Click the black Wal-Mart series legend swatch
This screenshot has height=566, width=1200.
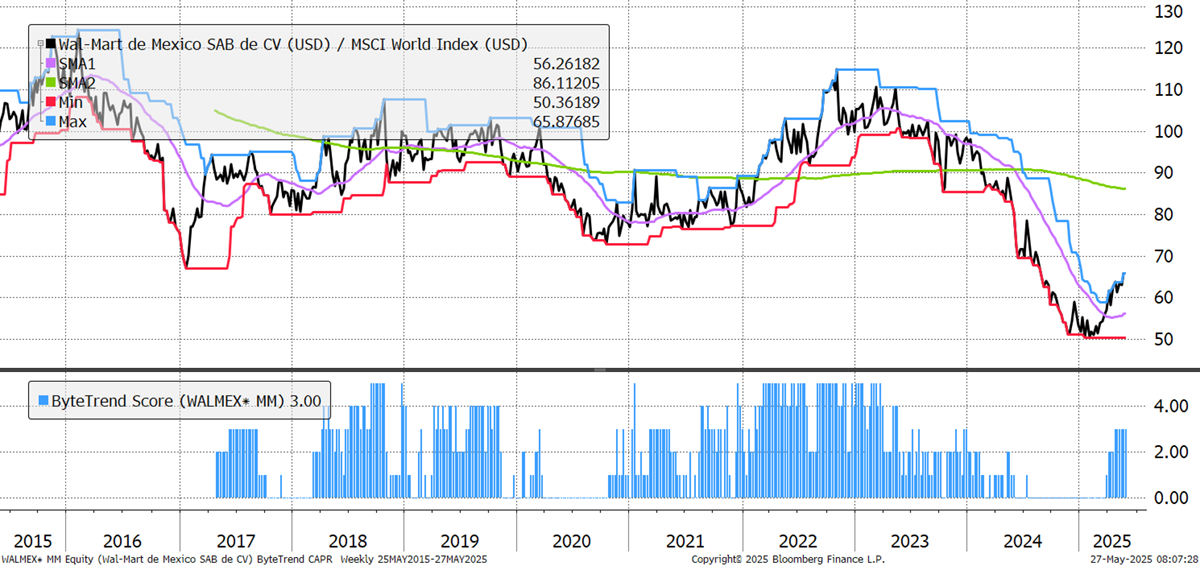click(x=51, y=44)
